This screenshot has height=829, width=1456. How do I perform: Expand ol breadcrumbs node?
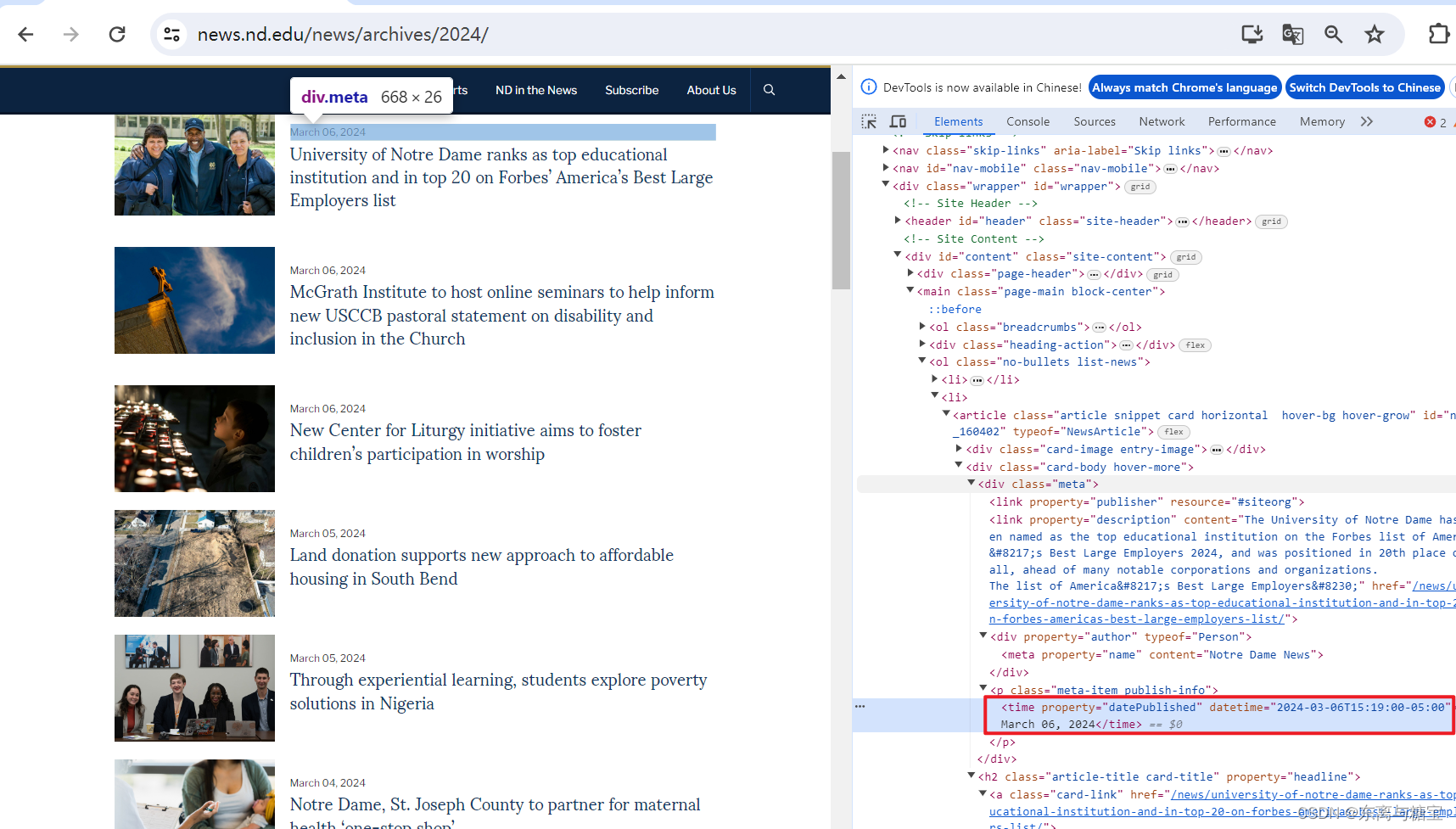[x=922, y=326]
